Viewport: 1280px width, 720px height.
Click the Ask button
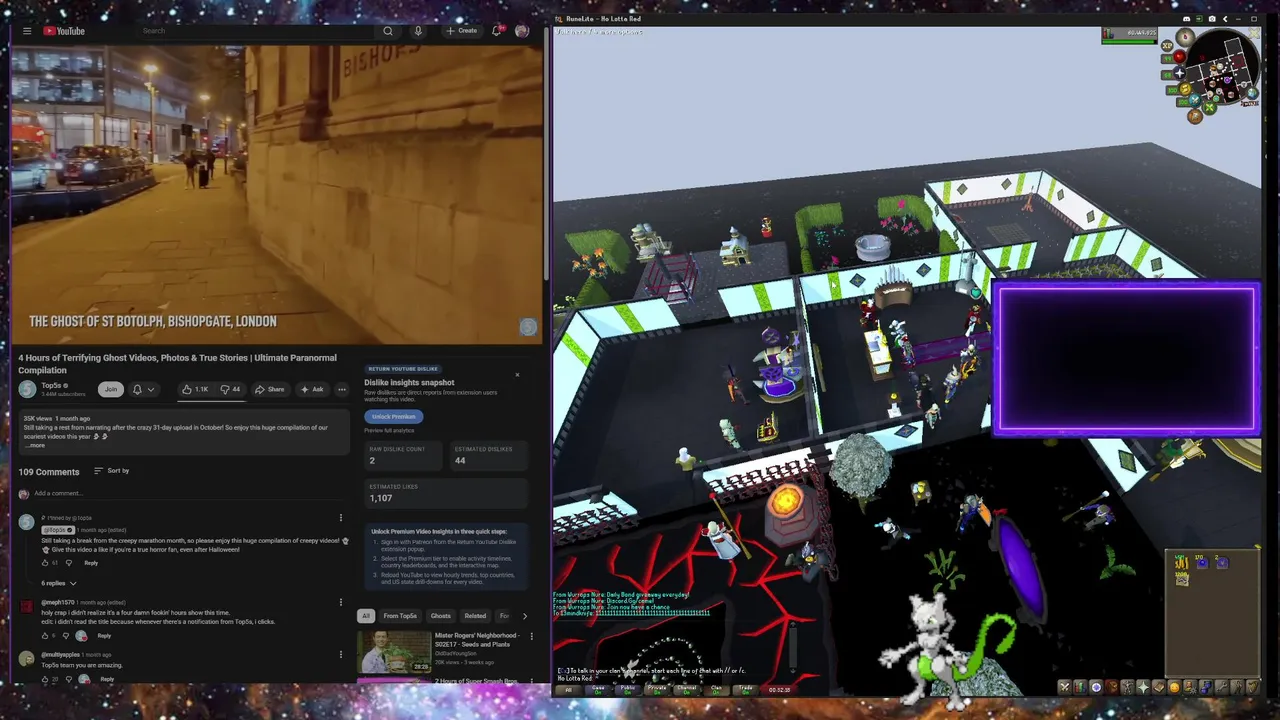point(313,389)
